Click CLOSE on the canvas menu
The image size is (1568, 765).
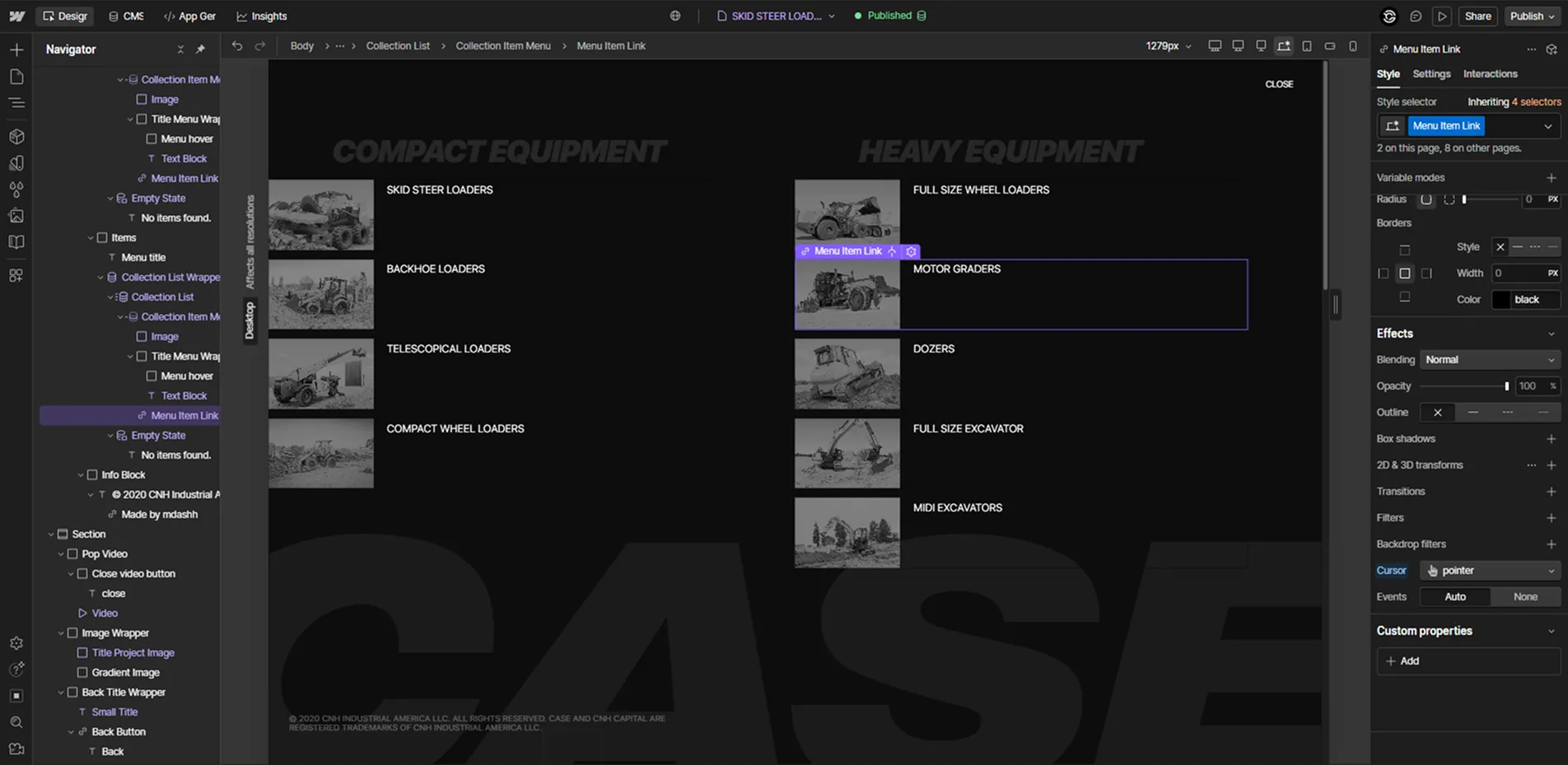[1279, 84]
